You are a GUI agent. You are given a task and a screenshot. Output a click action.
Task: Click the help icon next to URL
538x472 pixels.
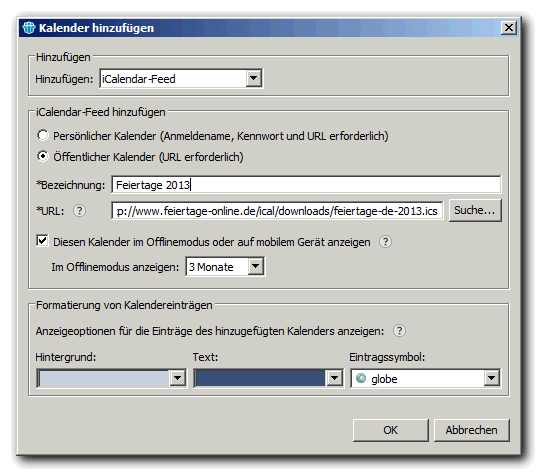click(79, 211)
